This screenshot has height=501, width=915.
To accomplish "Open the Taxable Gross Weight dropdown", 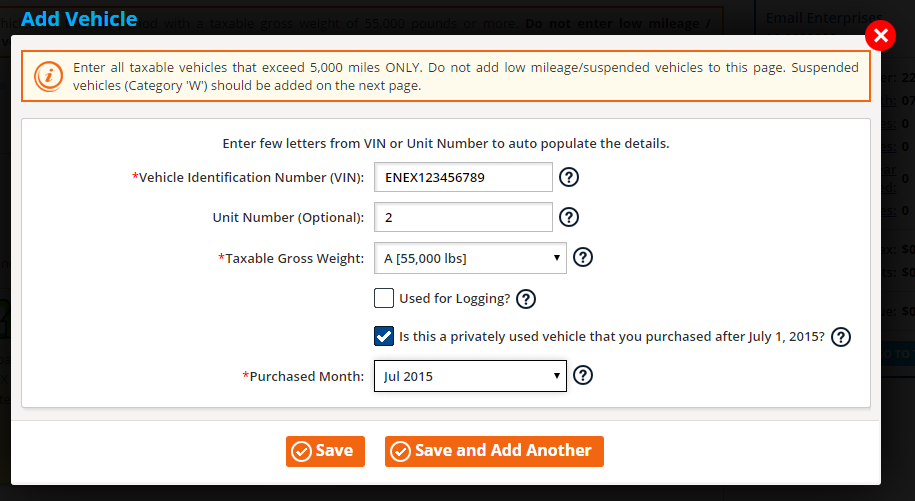I will coord(470,258).
